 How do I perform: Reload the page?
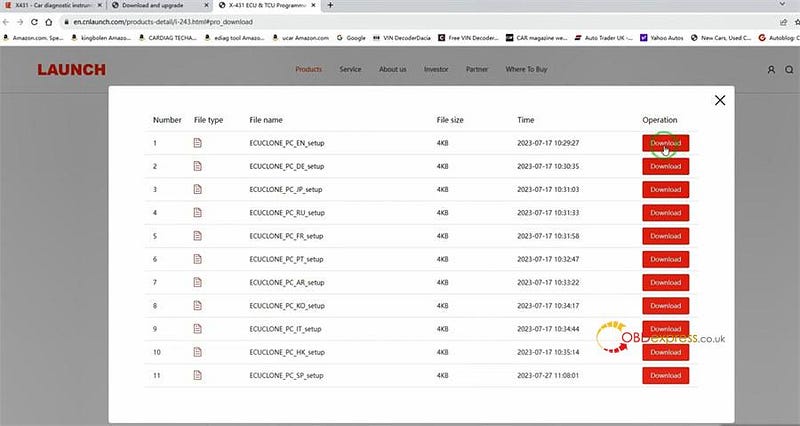[x=34, y=22]
